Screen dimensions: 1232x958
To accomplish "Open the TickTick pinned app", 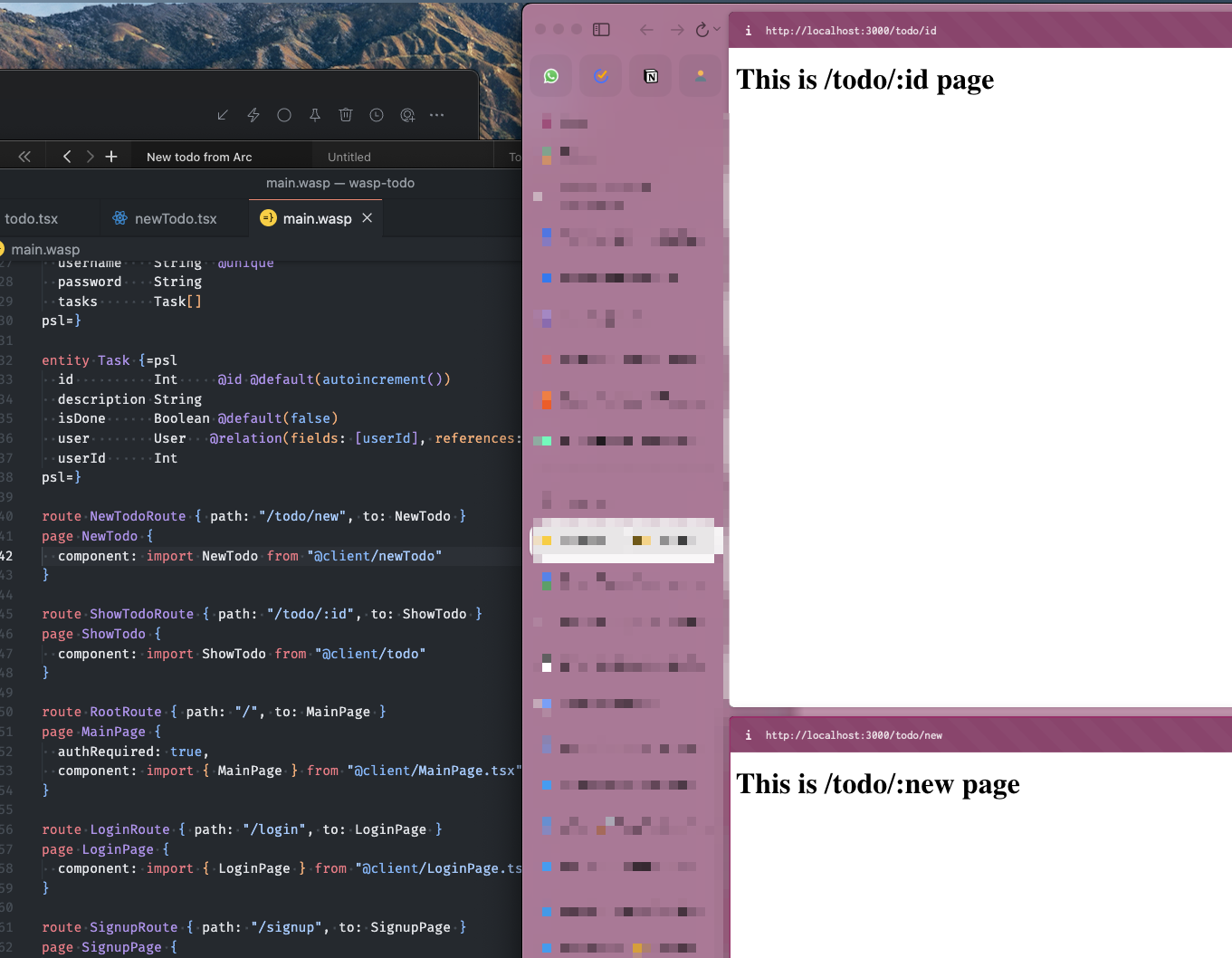I will 601,75.
